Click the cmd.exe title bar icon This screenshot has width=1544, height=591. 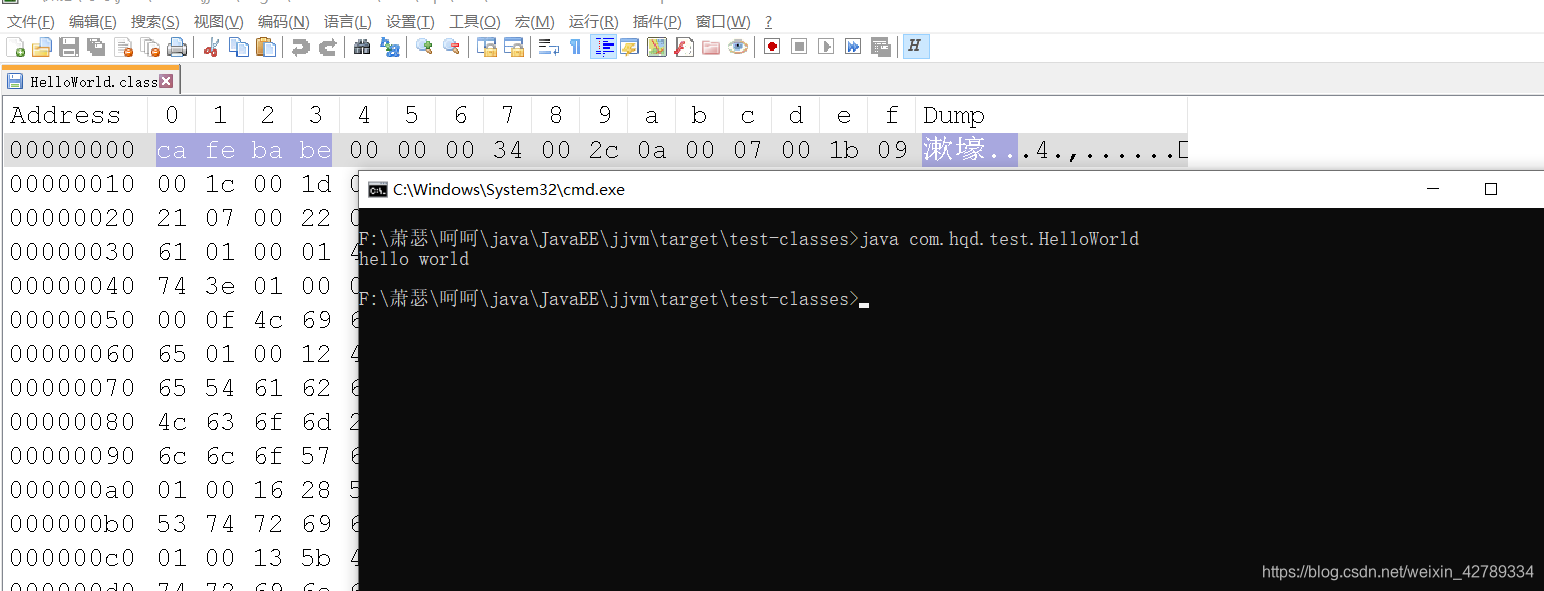(377, 189)
